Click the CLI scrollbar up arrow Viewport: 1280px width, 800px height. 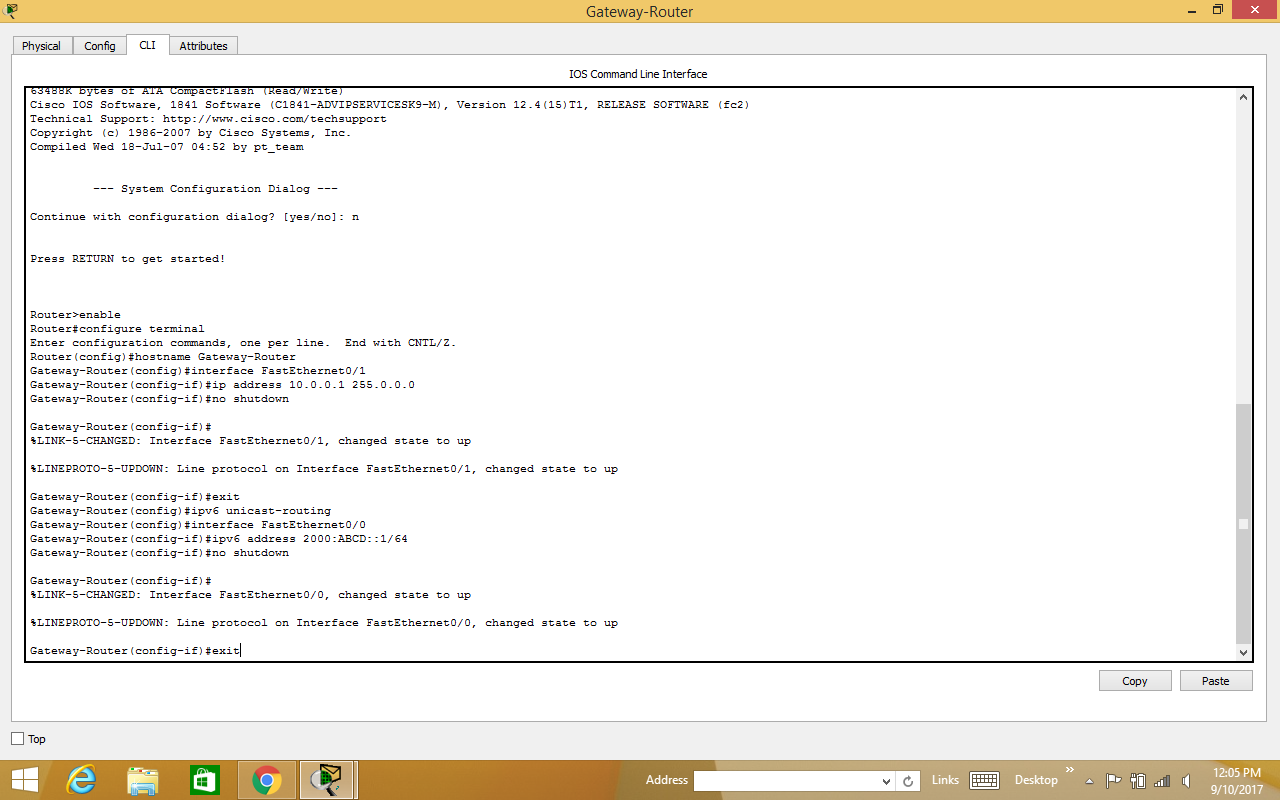(x=1243, y=98)
